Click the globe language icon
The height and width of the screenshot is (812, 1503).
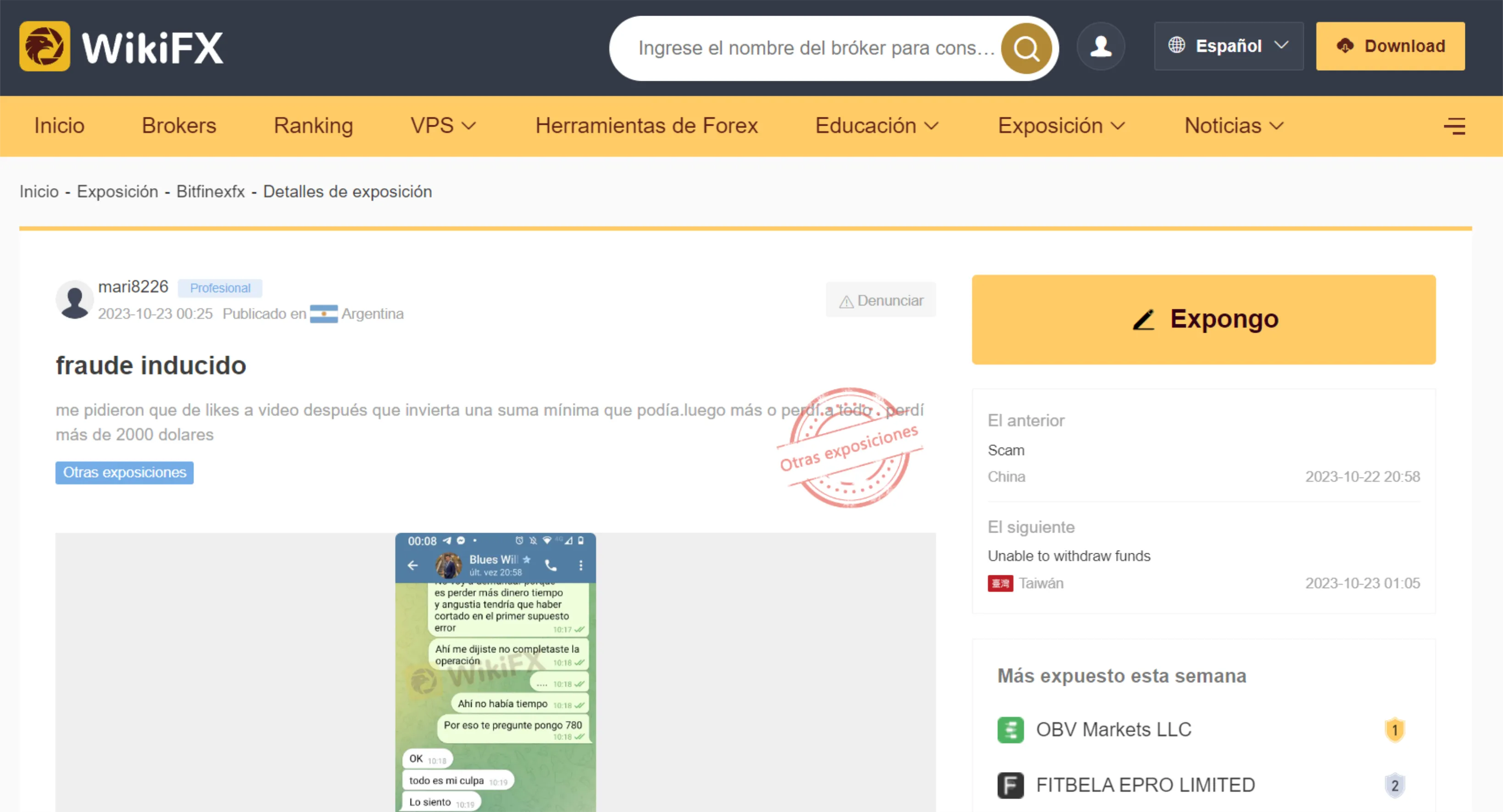click(x=1176, y=45)
